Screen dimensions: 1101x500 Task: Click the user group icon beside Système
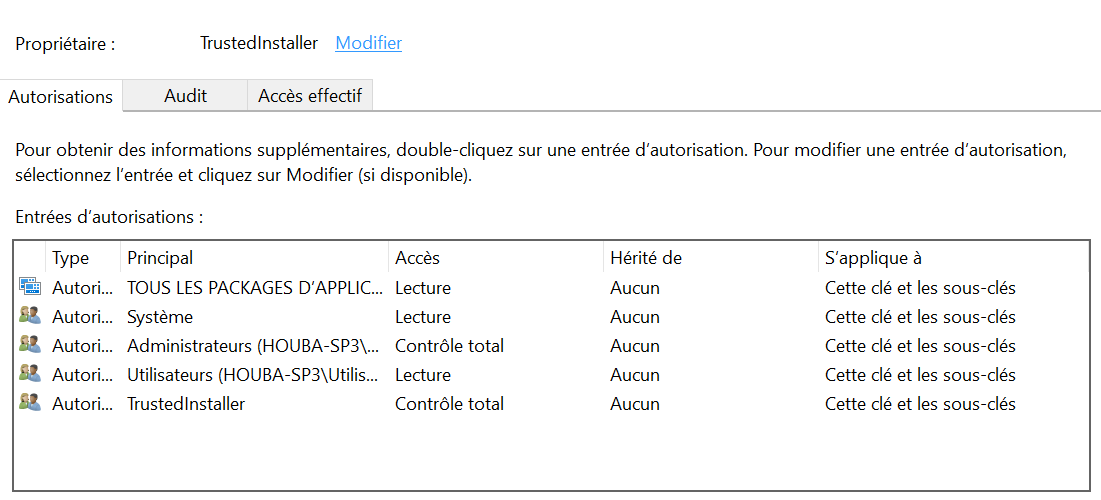click(29, 316)
